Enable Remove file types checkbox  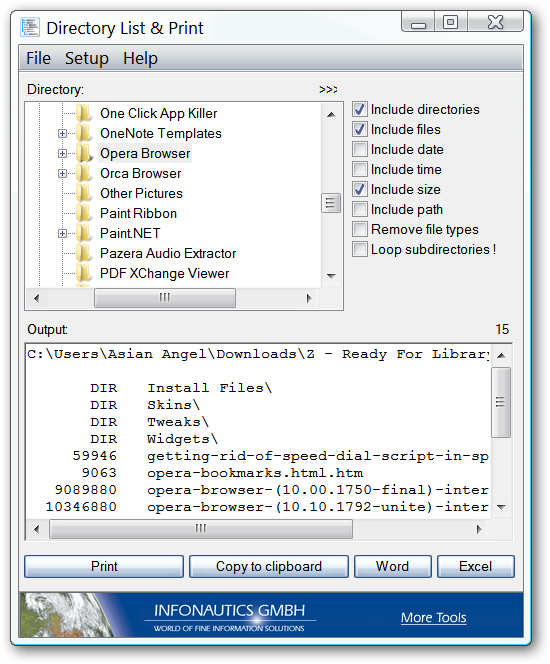point(360,229)
